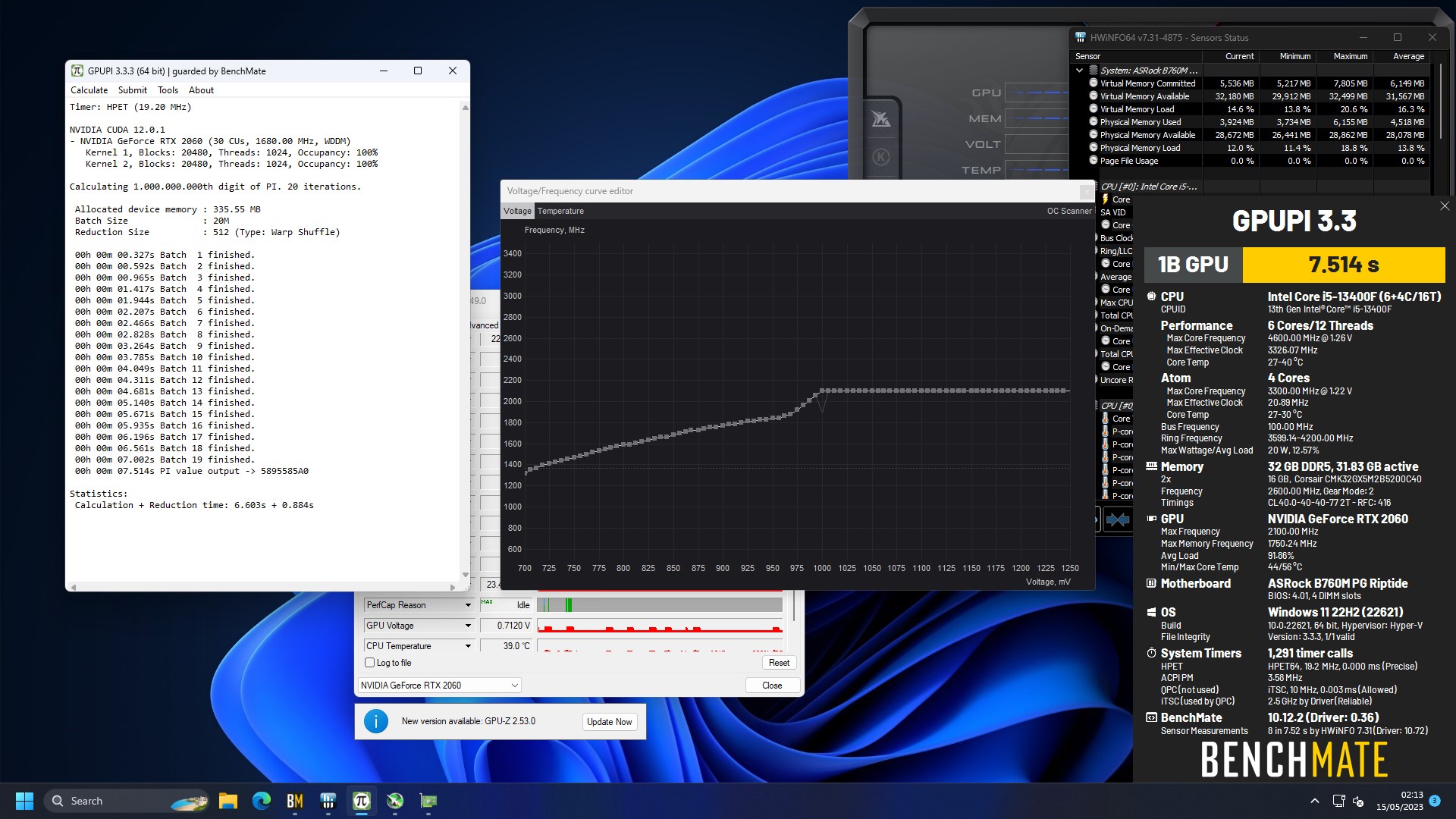Click Physical Memory Available sensor icon
This screenshot has width=1456, height=819.
pos(1094,134)
